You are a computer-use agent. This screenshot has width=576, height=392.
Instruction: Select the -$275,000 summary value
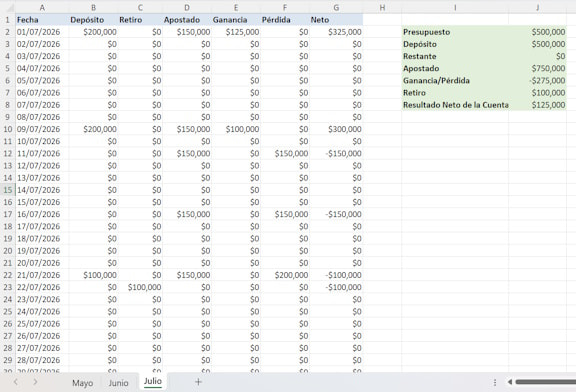pyautogui.click(x=537, y=80)
